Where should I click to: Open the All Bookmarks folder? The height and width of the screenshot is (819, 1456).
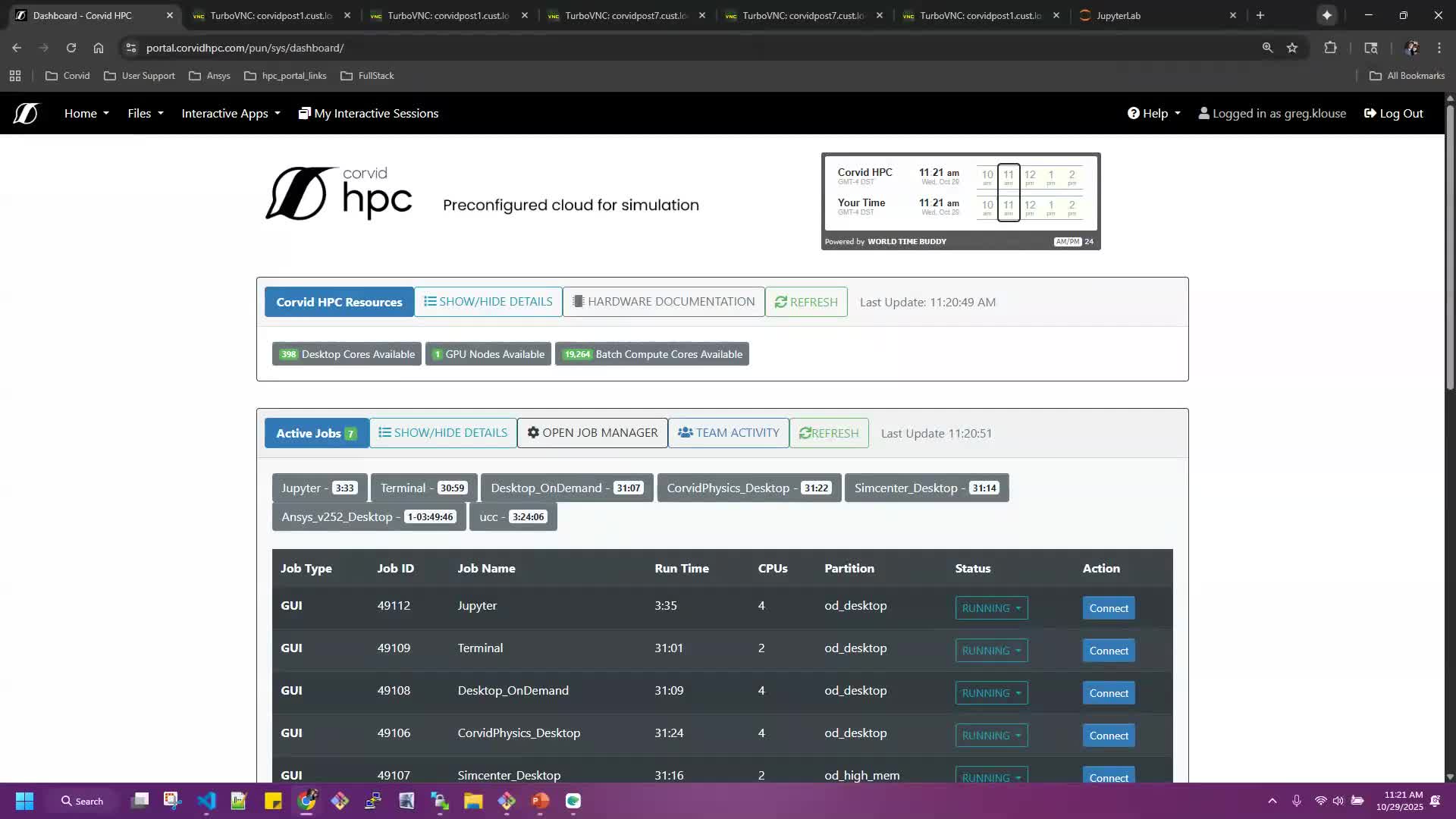coord(1407,76)
